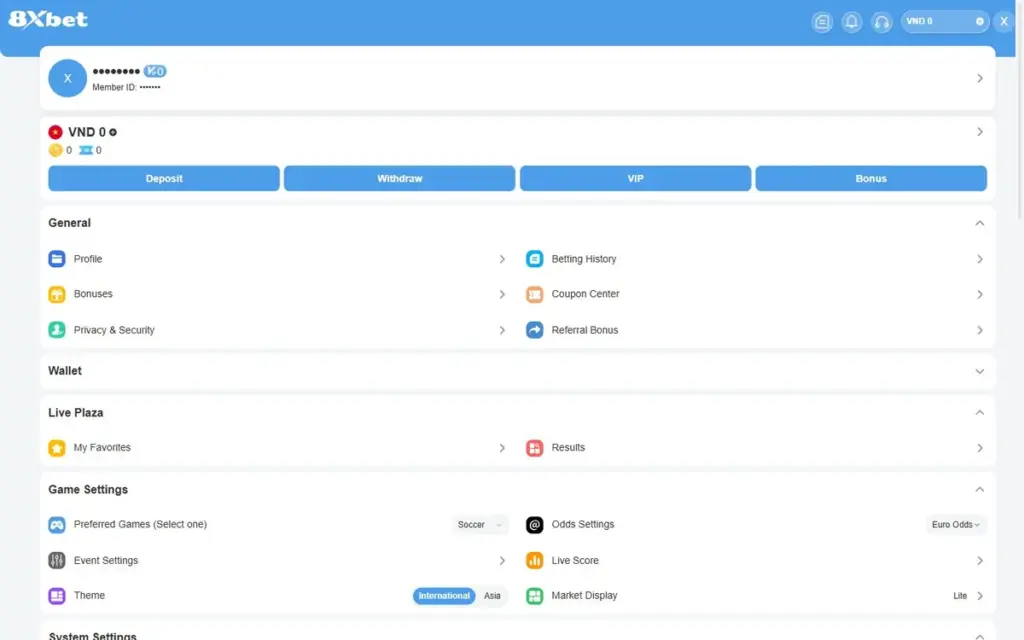This screenshot has height=640, width=1024.
Task: Click the Privacy & Security icon
Action: [x=57, y=330]
